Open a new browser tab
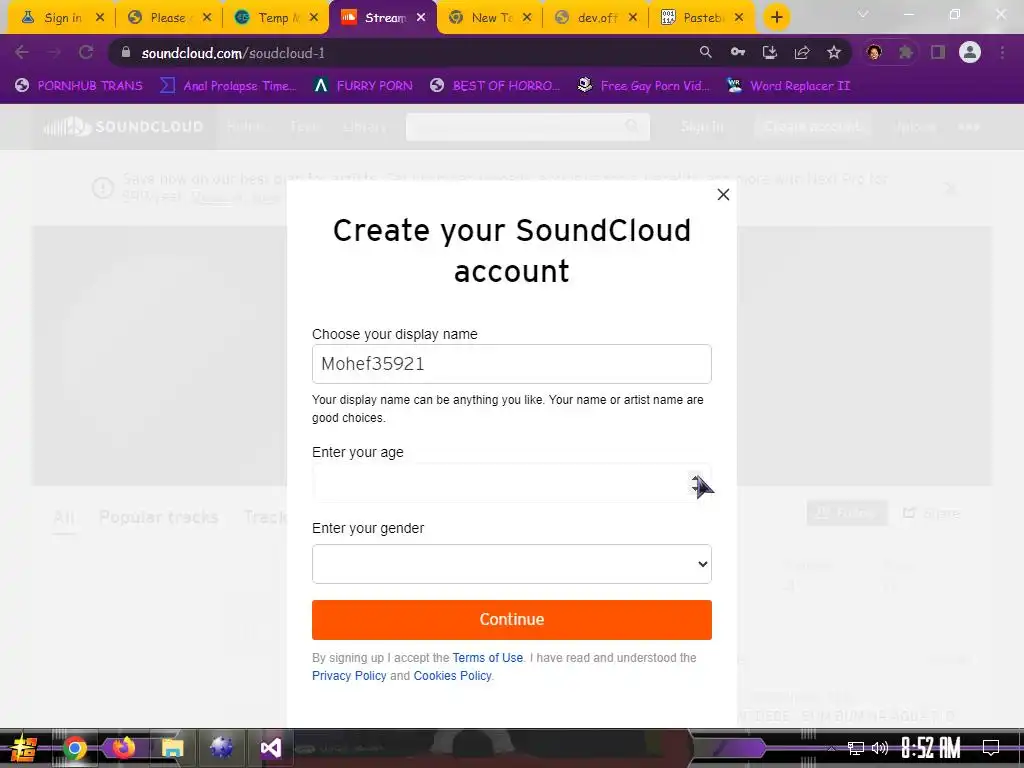 [x=776, y=18]
